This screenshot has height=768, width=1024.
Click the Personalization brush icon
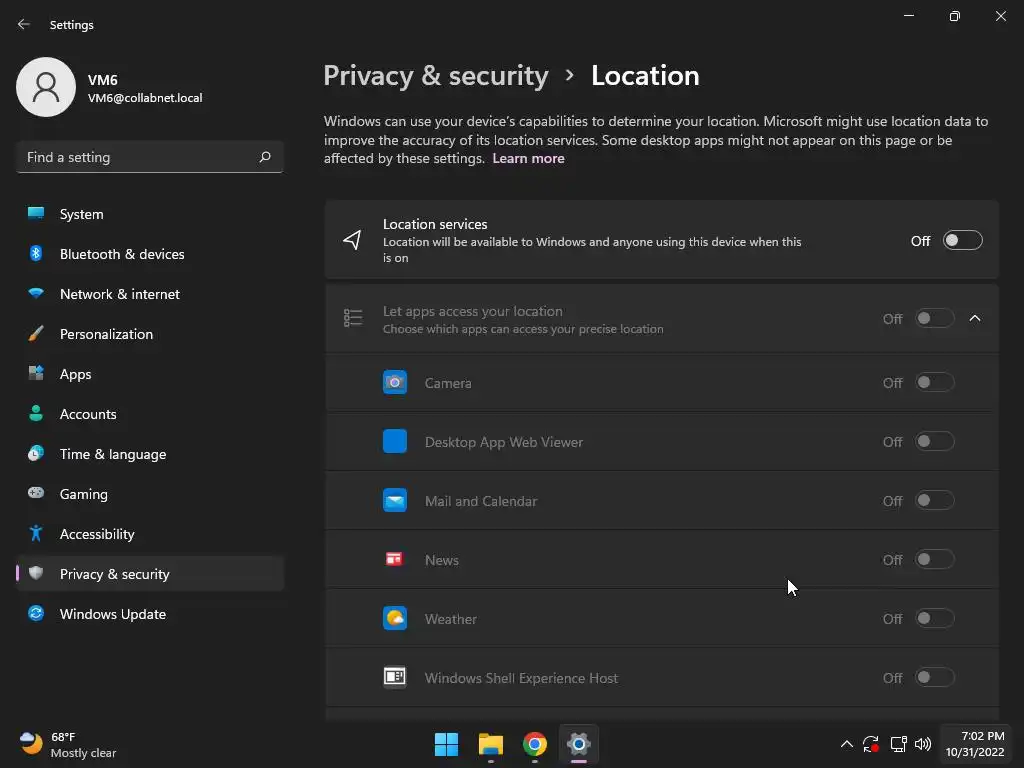pyautogui.click(x=36, y=333)
